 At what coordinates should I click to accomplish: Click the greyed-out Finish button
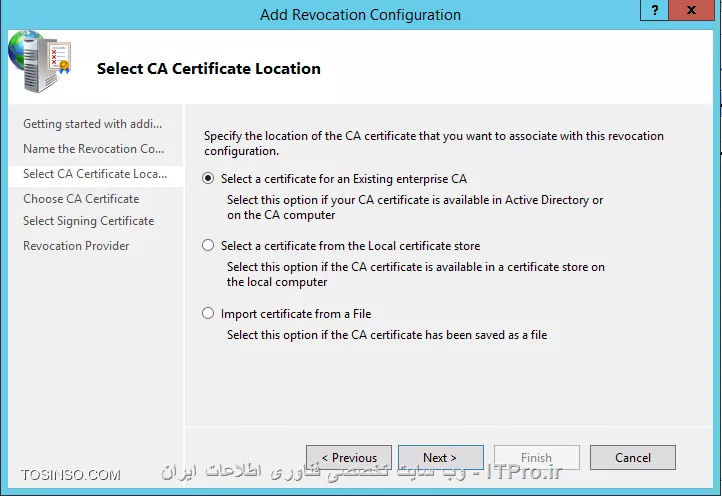click(536, 457)
